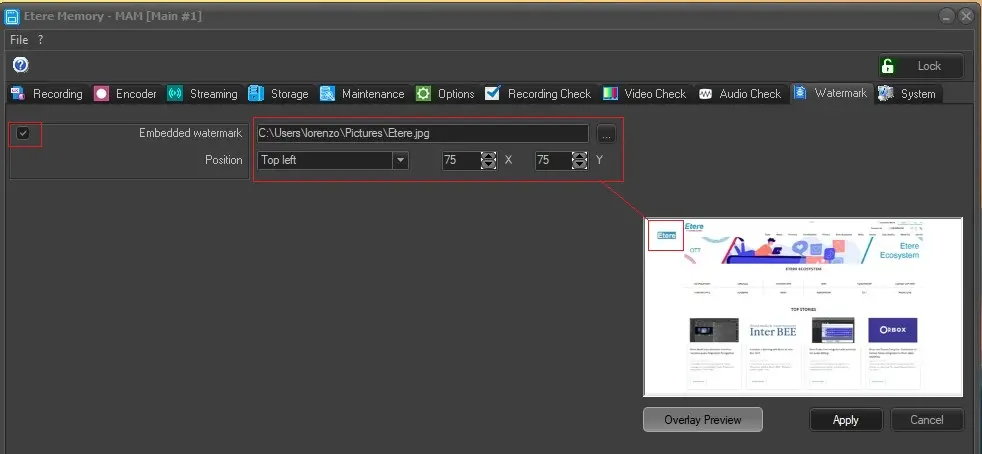This screenshot has width=982, height=454.
Task: Click the Streaming tab icon
Action: pos(175,94)
